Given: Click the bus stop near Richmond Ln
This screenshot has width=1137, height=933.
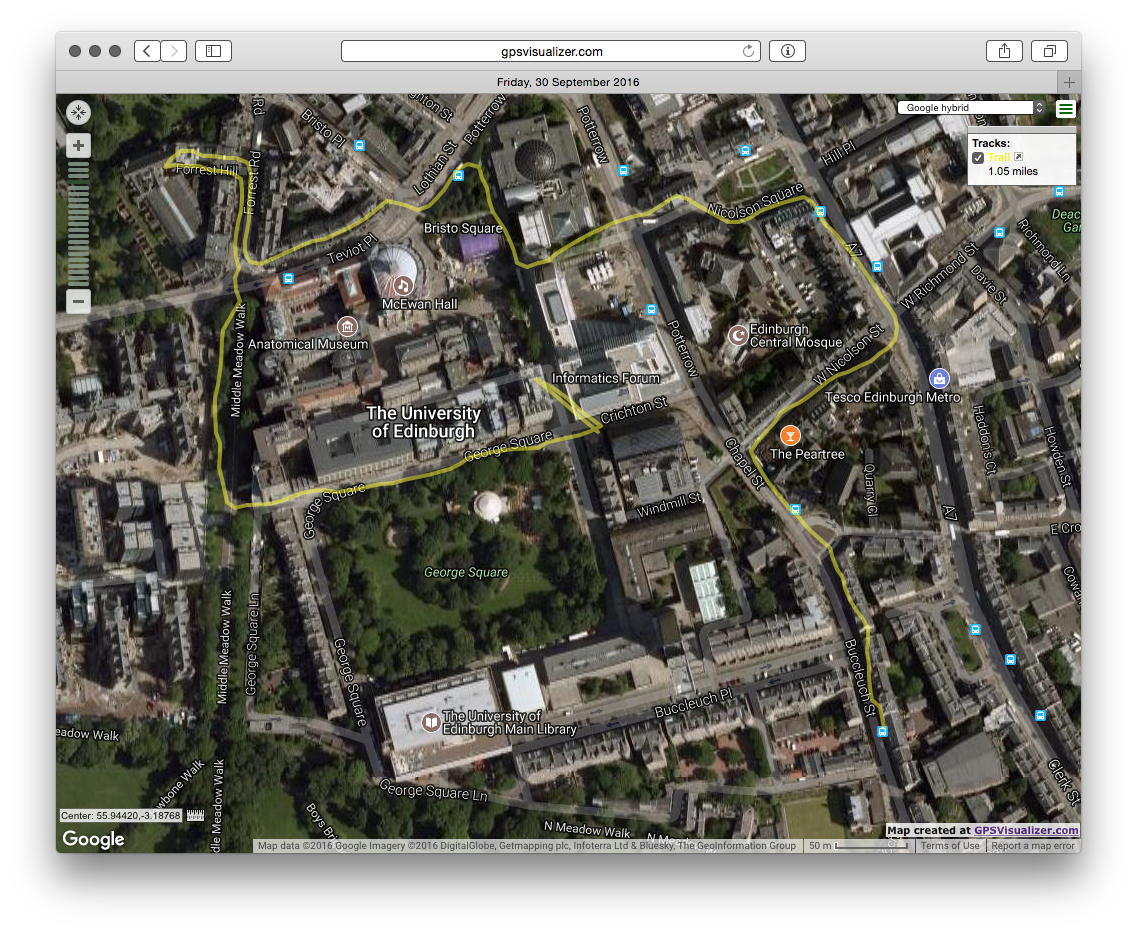Looking at the screenshot, I should (x=999, y=233).
